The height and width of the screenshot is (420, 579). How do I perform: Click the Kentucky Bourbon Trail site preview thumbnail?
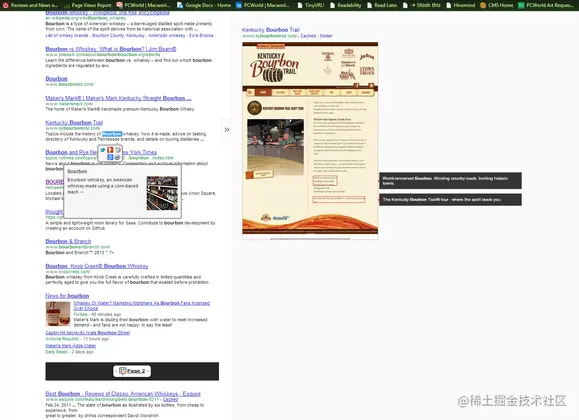pos(310,141)
